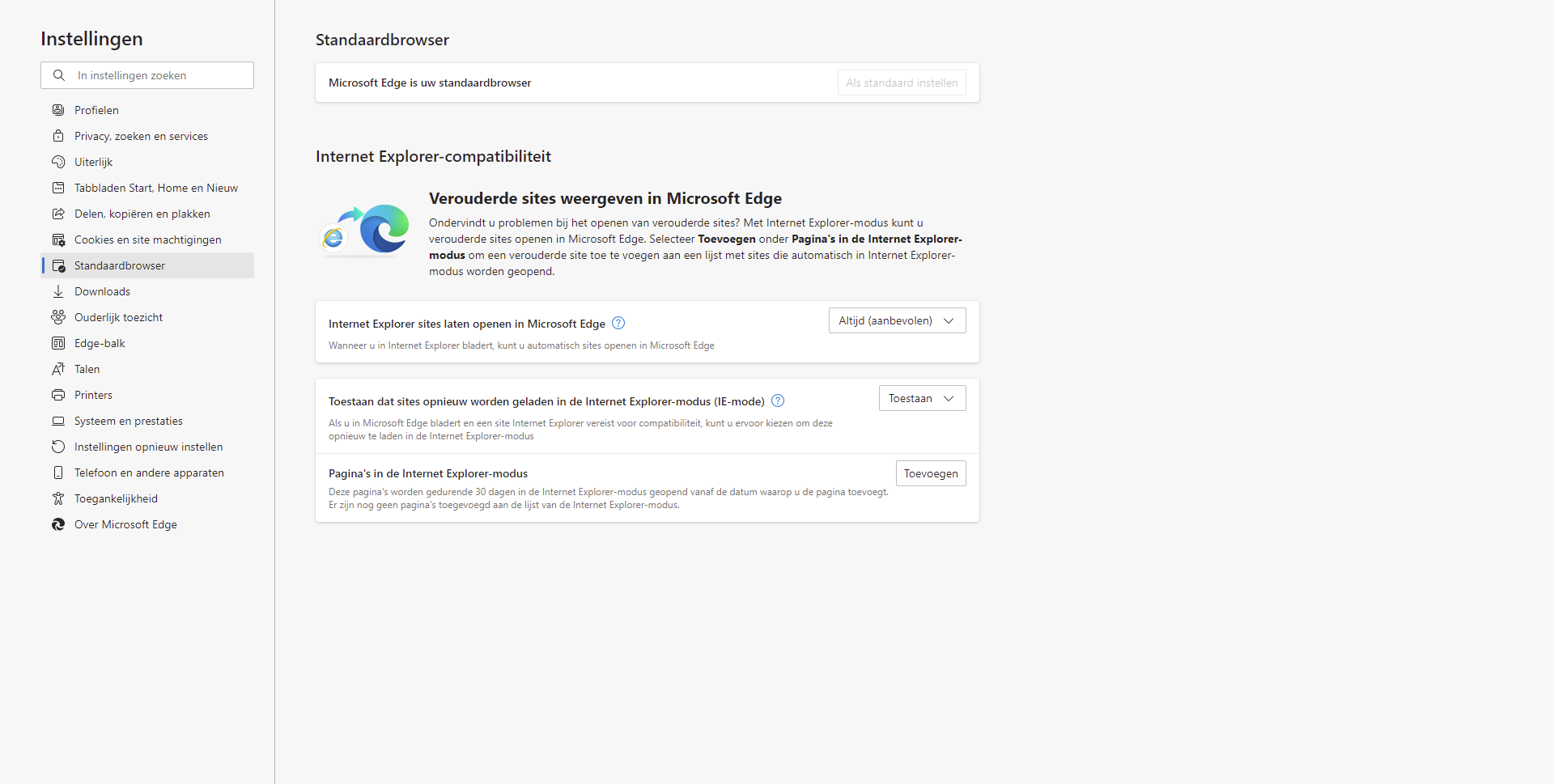Click help icon beside IE-mode reload setting
The width and height of the screenshot is (1554, 784).
click(778, 400)
